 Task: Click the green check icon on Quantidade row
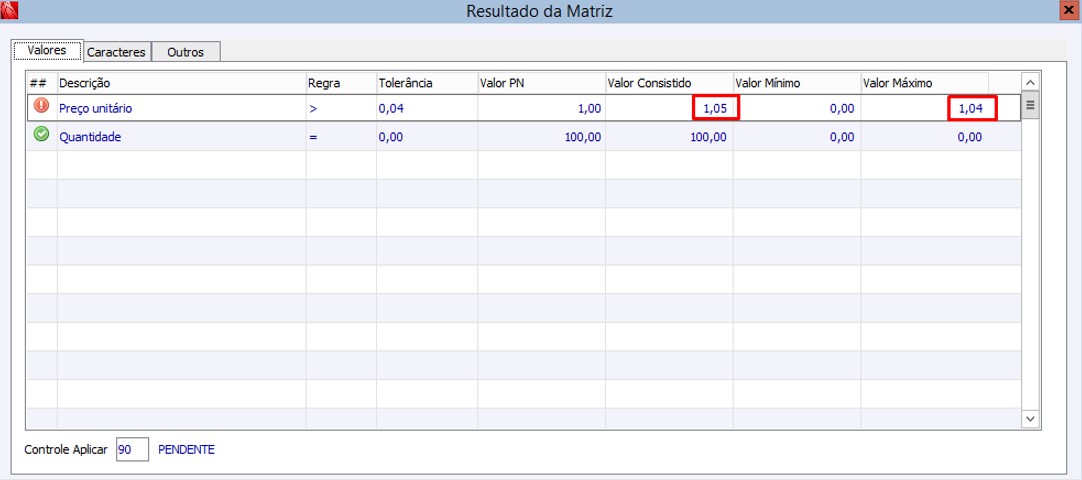pos(41,134)
